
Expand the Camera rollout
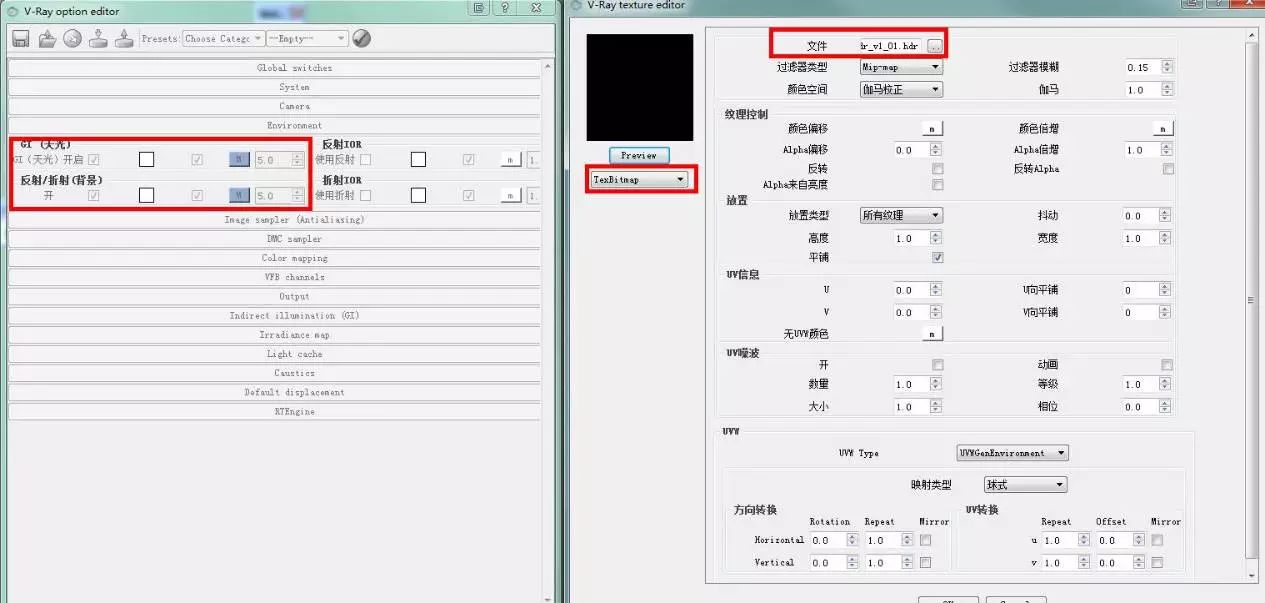tap(274, 106)
